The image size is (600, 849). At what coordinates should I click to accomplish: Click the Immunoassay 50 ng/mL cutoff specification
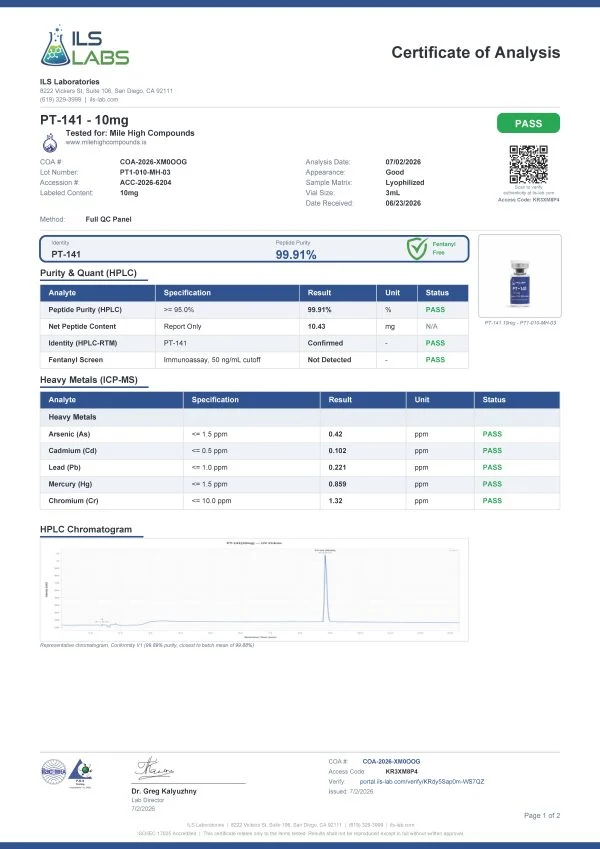(x=212, y=360)
